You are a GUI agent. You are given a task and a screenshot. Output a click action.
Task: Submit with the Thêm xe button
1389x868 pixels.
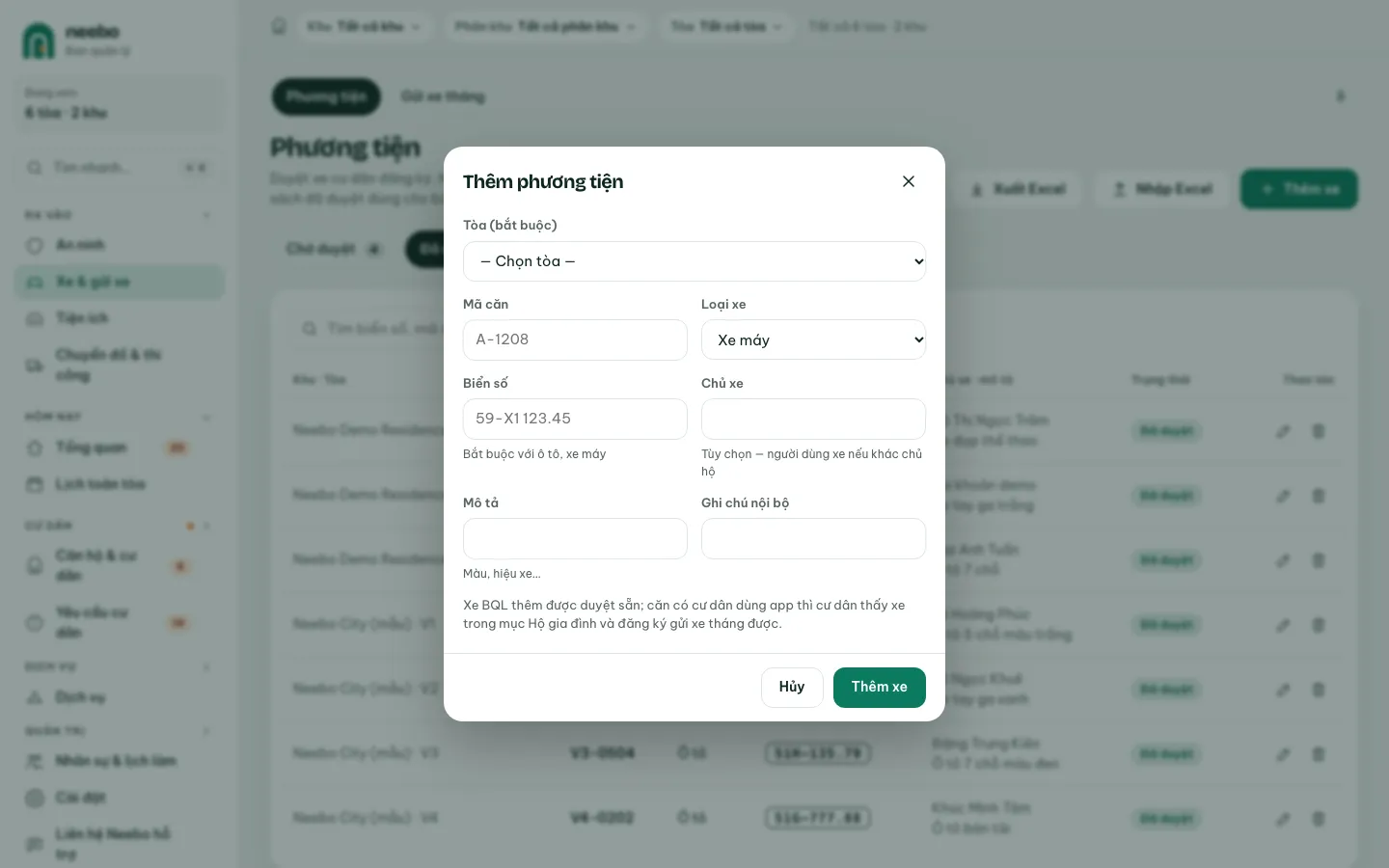880,688
